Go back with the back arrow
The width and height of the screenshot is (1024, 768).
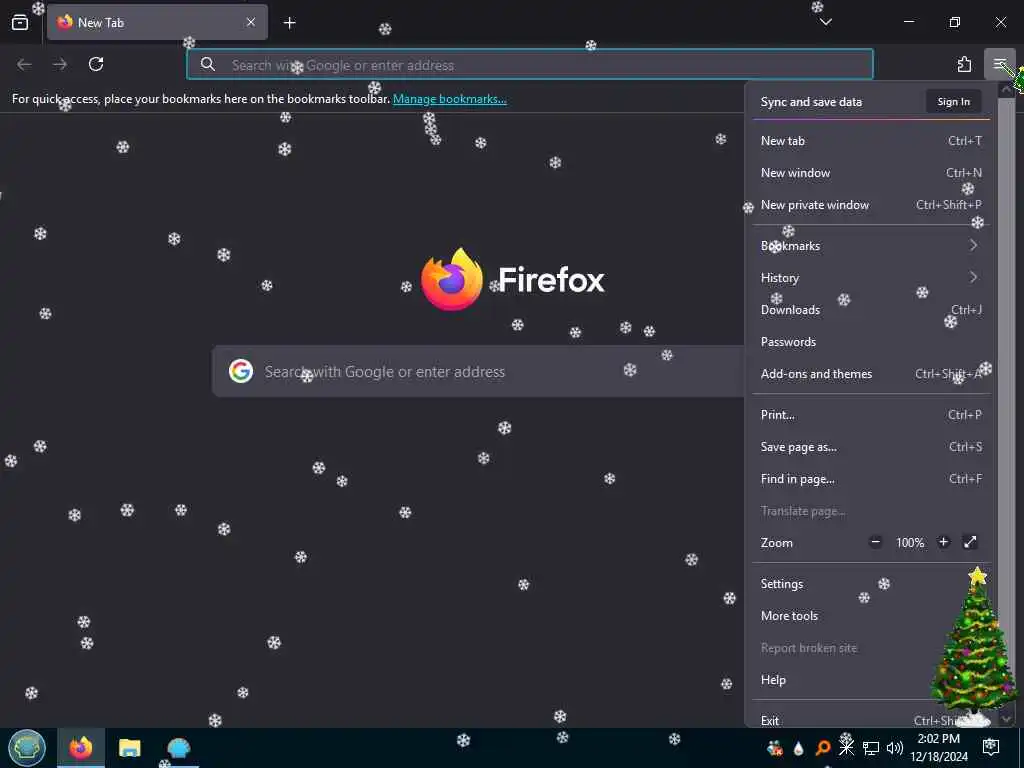pos(24,64)
